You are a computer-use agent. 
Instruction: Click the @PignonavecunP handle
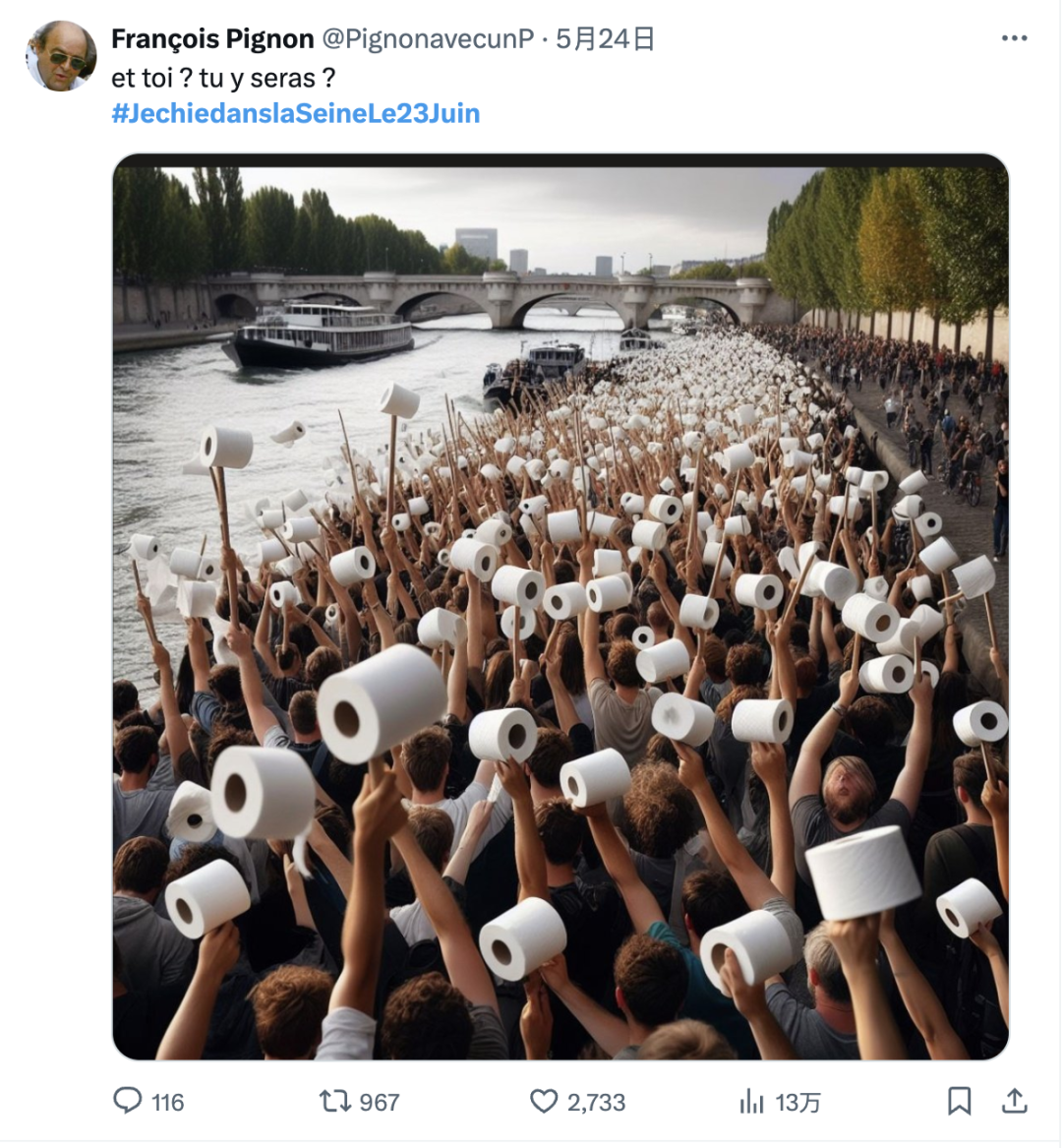point(428,38)
